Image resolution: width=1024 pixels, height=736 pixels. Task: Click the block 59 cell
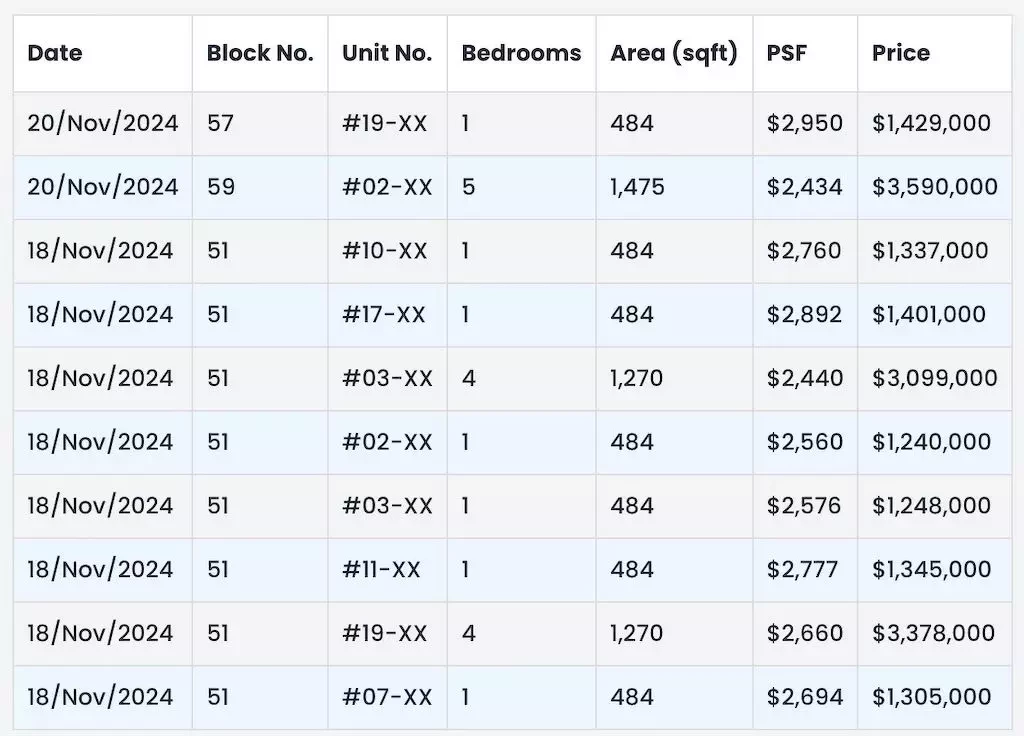(260, 187)
